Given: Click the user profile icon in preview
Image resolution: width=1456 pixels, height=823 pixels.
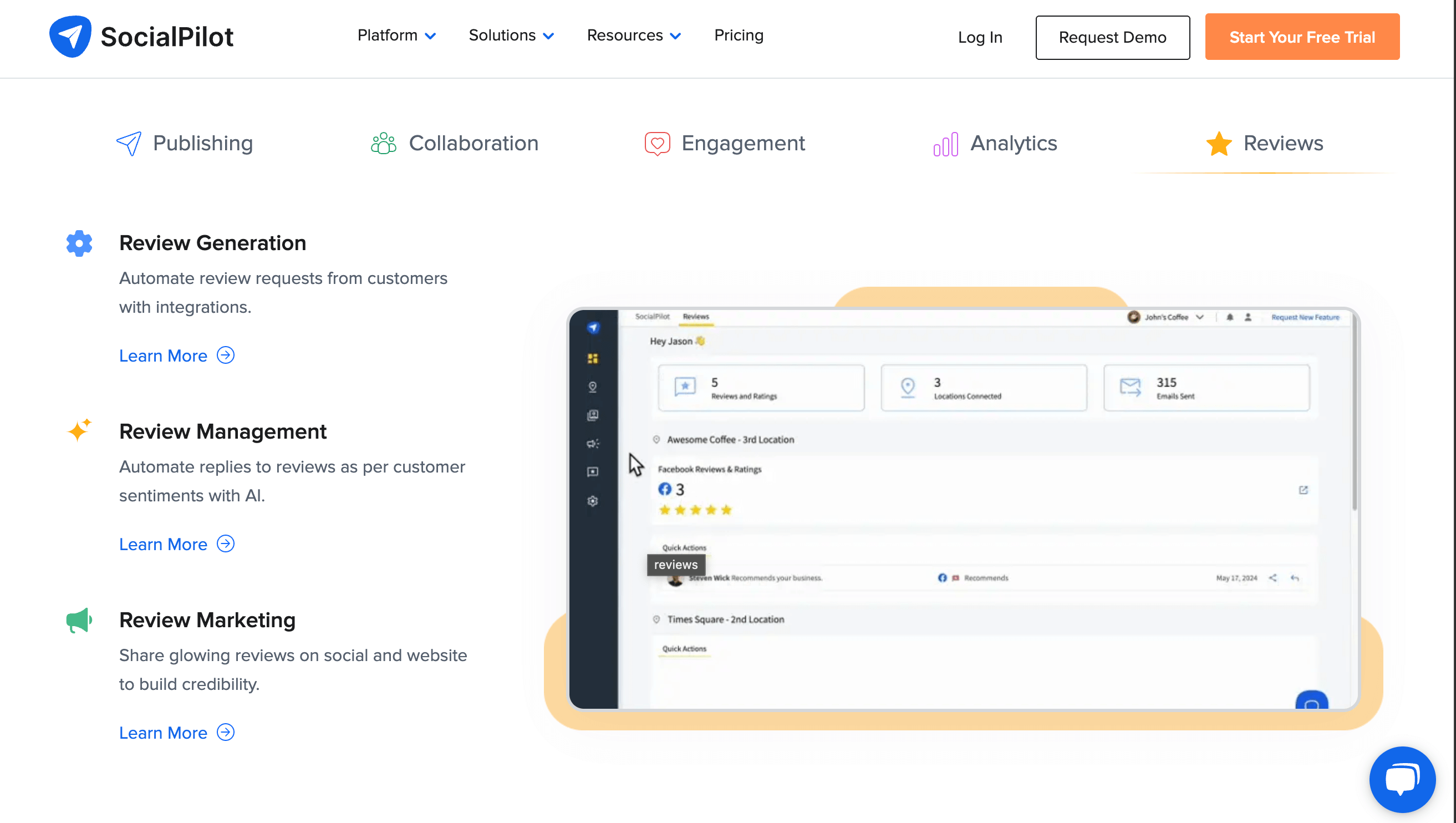Looking at the screenshot, I should (x=1248, y=317).
